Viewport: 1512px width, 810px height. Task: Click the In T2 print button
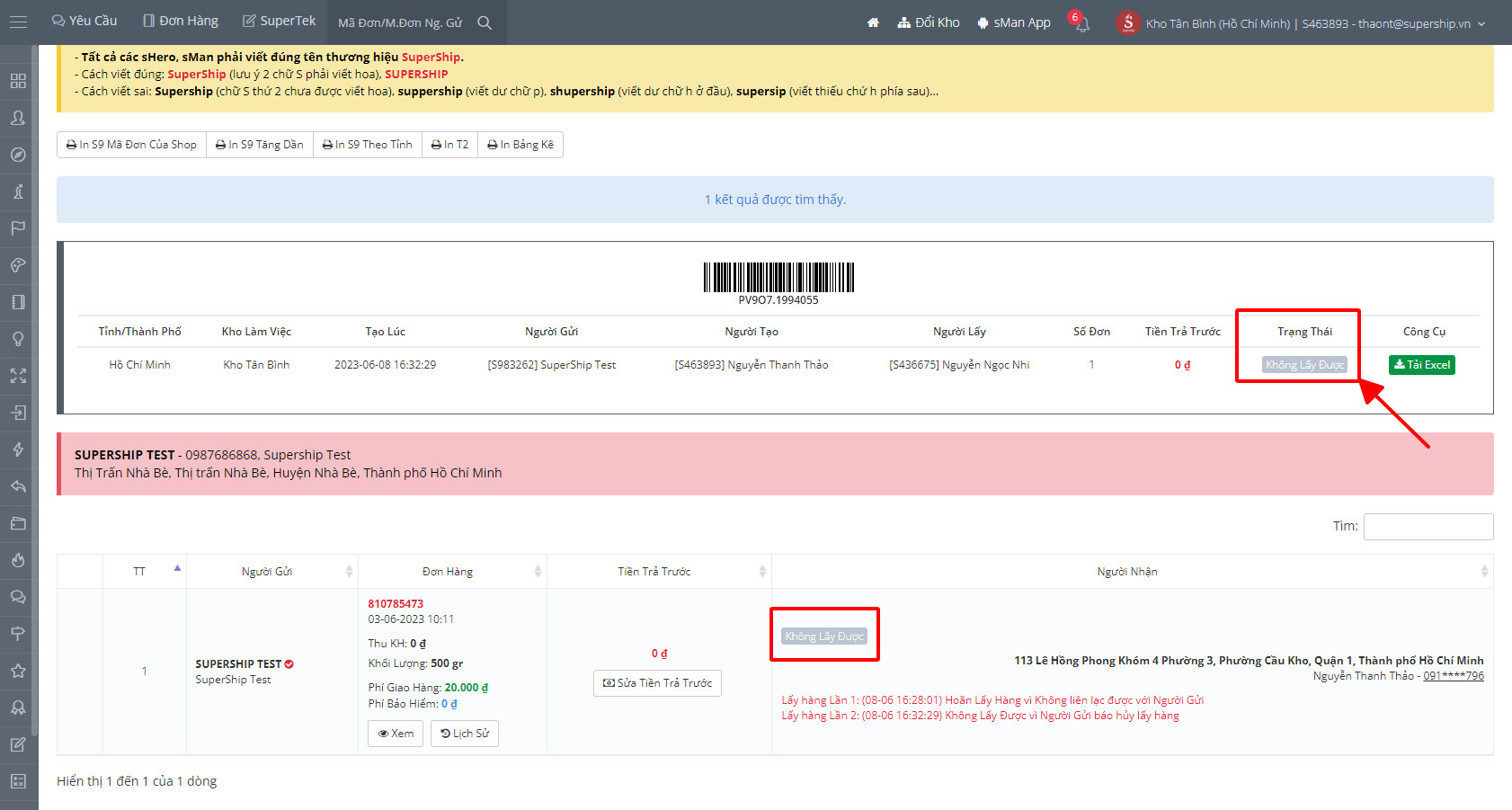449,145
